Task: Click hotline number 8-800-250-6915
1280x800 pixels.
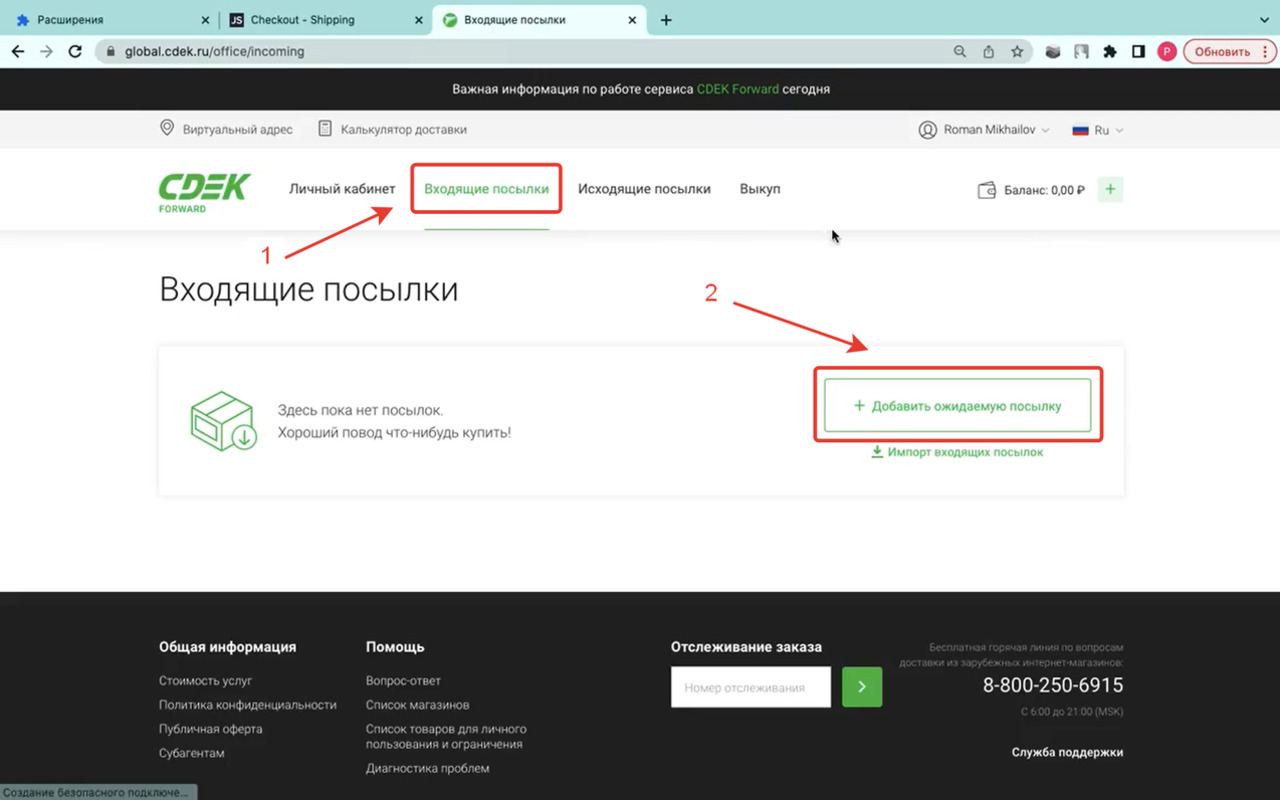Action: coord(1053,686)
